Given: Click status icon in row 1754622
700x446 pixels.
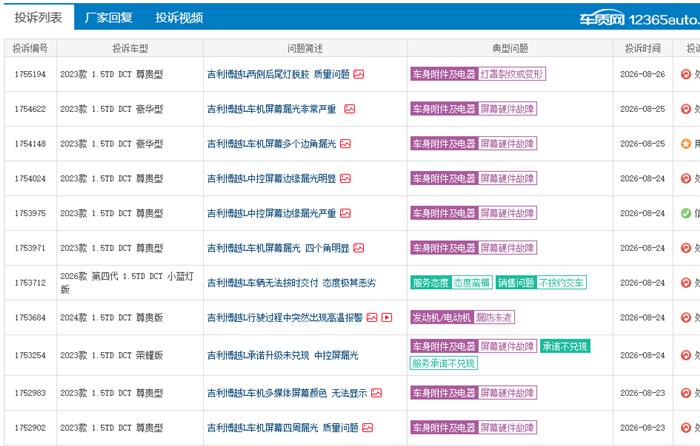Looking at the screenshot, I should (686, 109).
